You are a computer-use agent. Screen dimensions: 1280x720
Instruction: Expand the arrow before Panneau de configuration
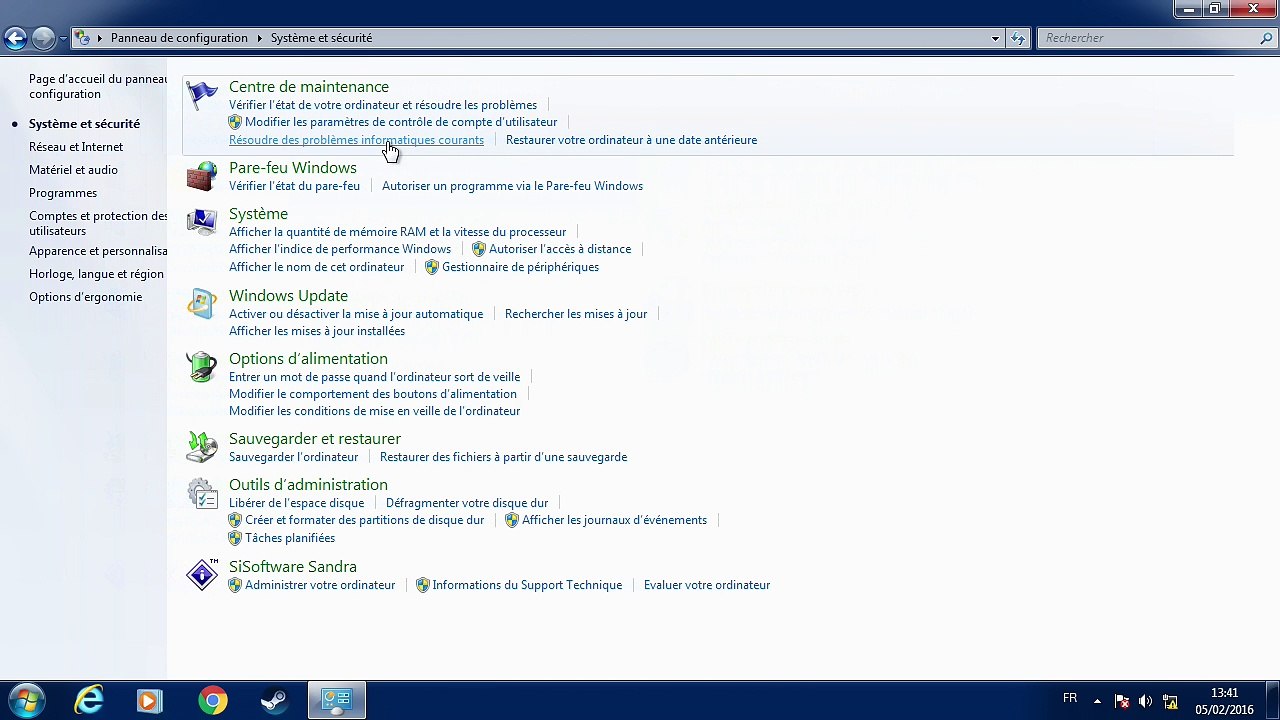pyautogui.click(x=100, y=38)
